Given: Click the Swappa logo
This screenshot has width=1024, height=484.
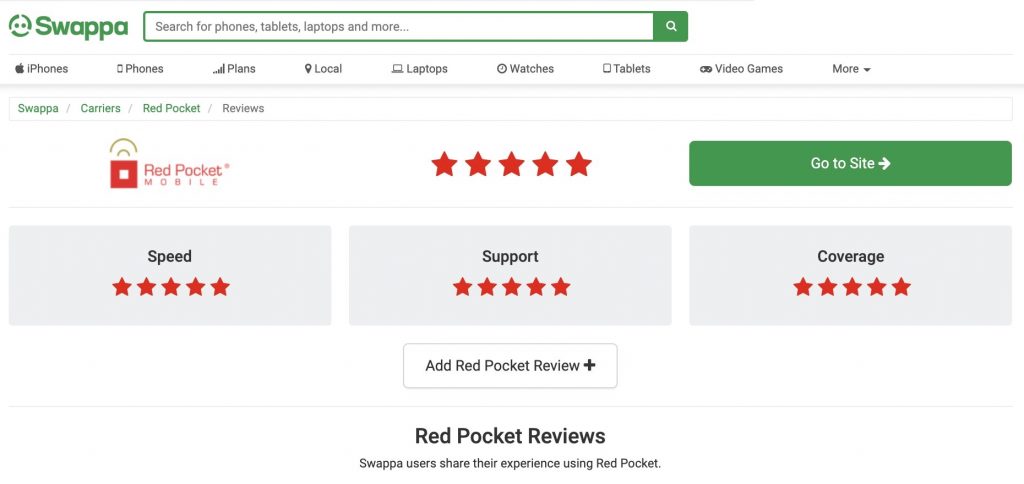Looking at the screenshot, I should (x=69, y=27).
